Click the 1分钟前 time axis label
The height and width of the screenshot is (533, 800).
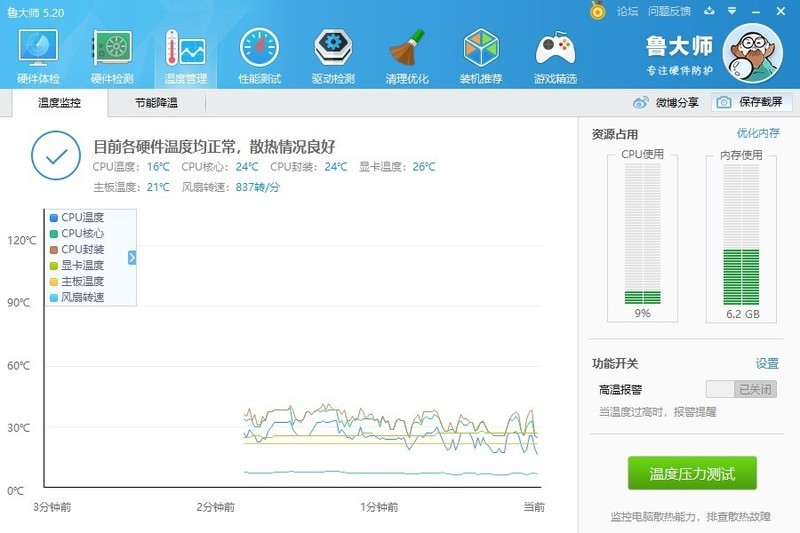tap(379, 507)
